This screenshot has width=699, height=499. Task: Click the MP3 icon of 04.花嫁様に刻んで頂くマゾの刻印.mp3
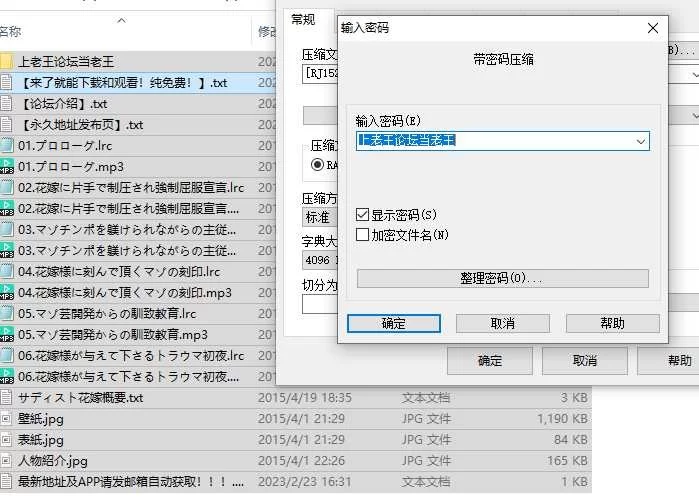pos(6,292)
